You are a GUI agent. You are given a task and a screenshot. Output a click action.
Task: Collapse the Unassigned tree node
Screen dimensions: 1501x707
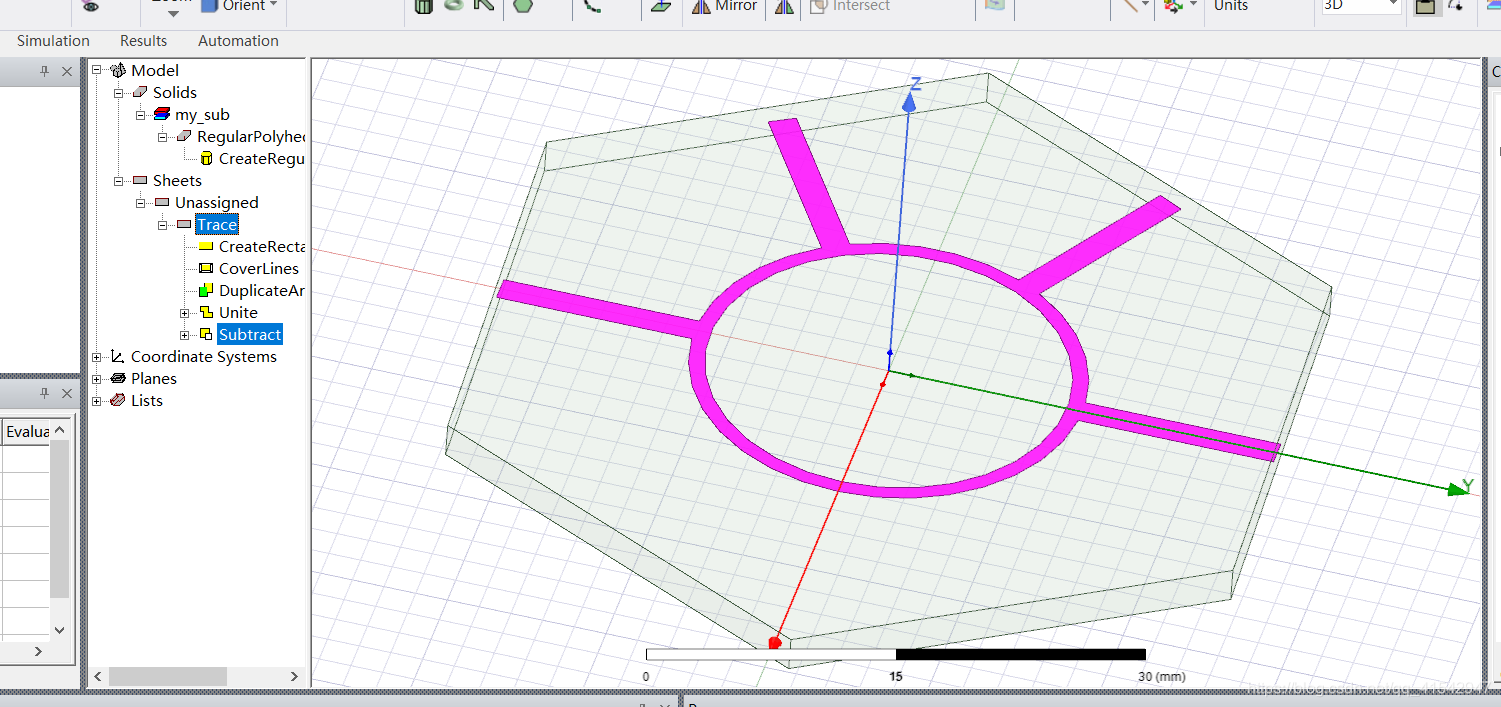141,202
